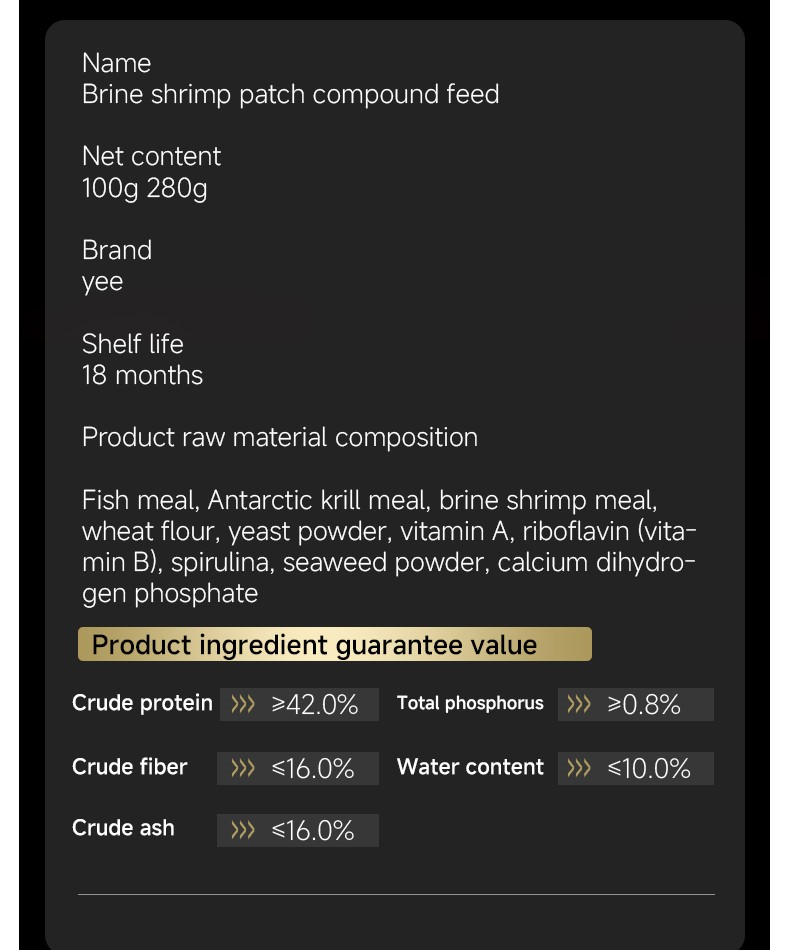790x950 pixels.
Task: Click the Fish meal ingredients paragraph
Action: [x=389, y=547]
